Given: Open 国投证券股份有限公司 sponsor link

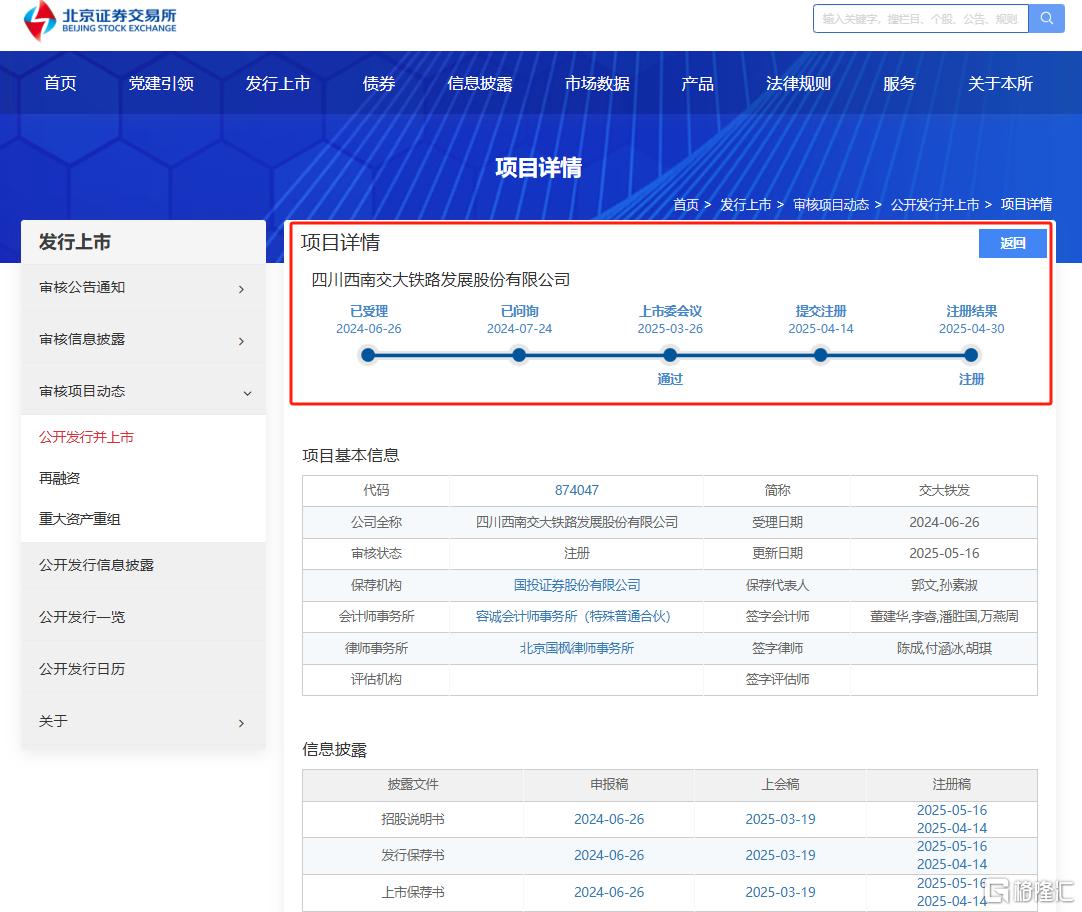Looking at the screenshot, I should 576,585.
